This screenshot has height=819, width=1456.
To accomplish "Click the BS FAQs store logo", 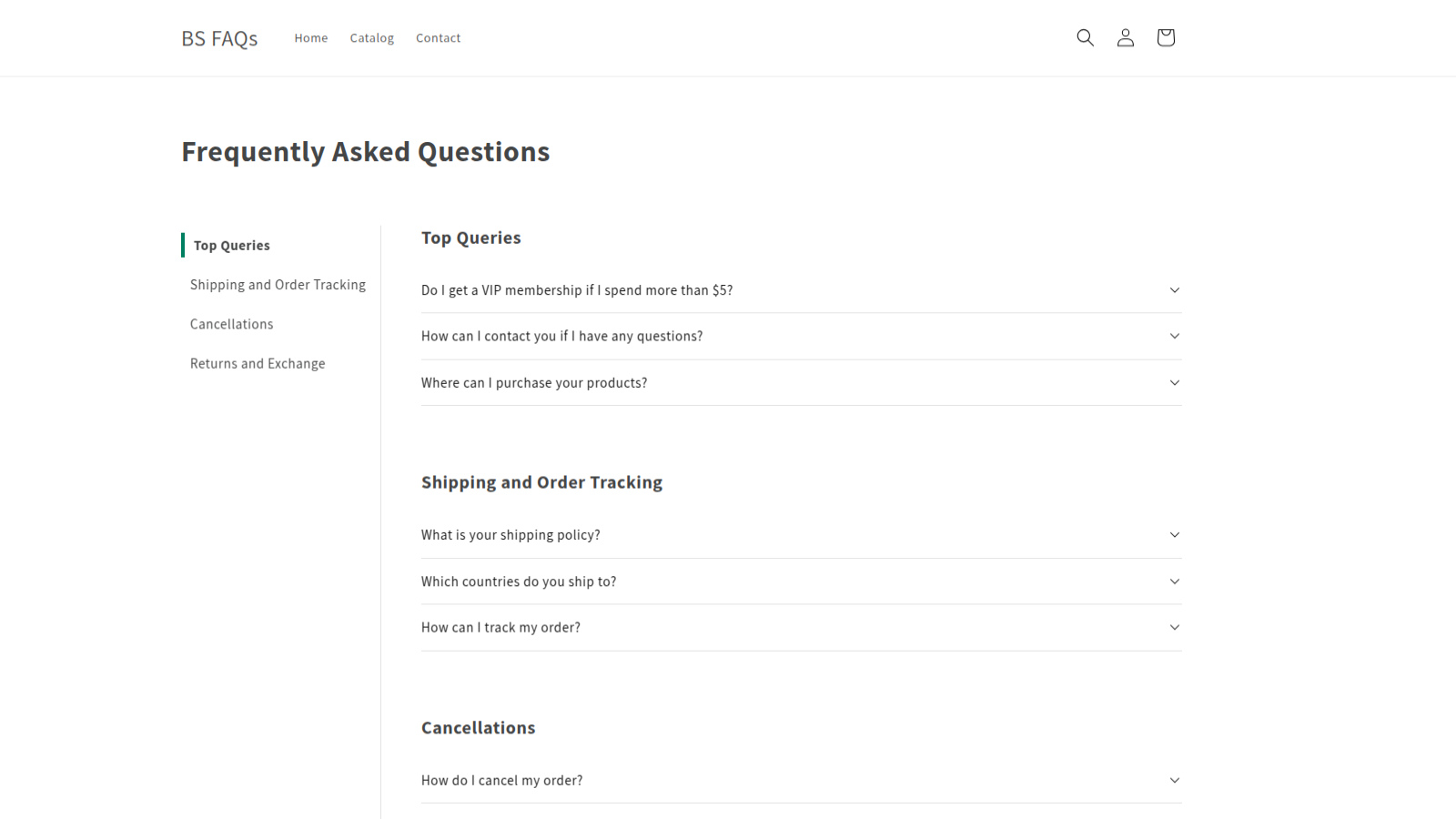I will point(219,37).
